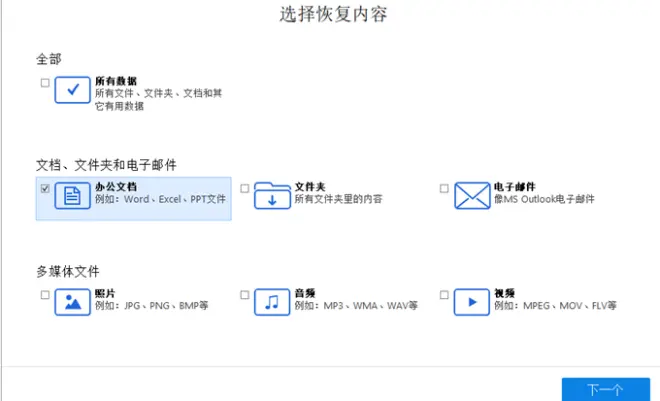
Task: Check the 音频 checkbox
Action: pos(245,295)
